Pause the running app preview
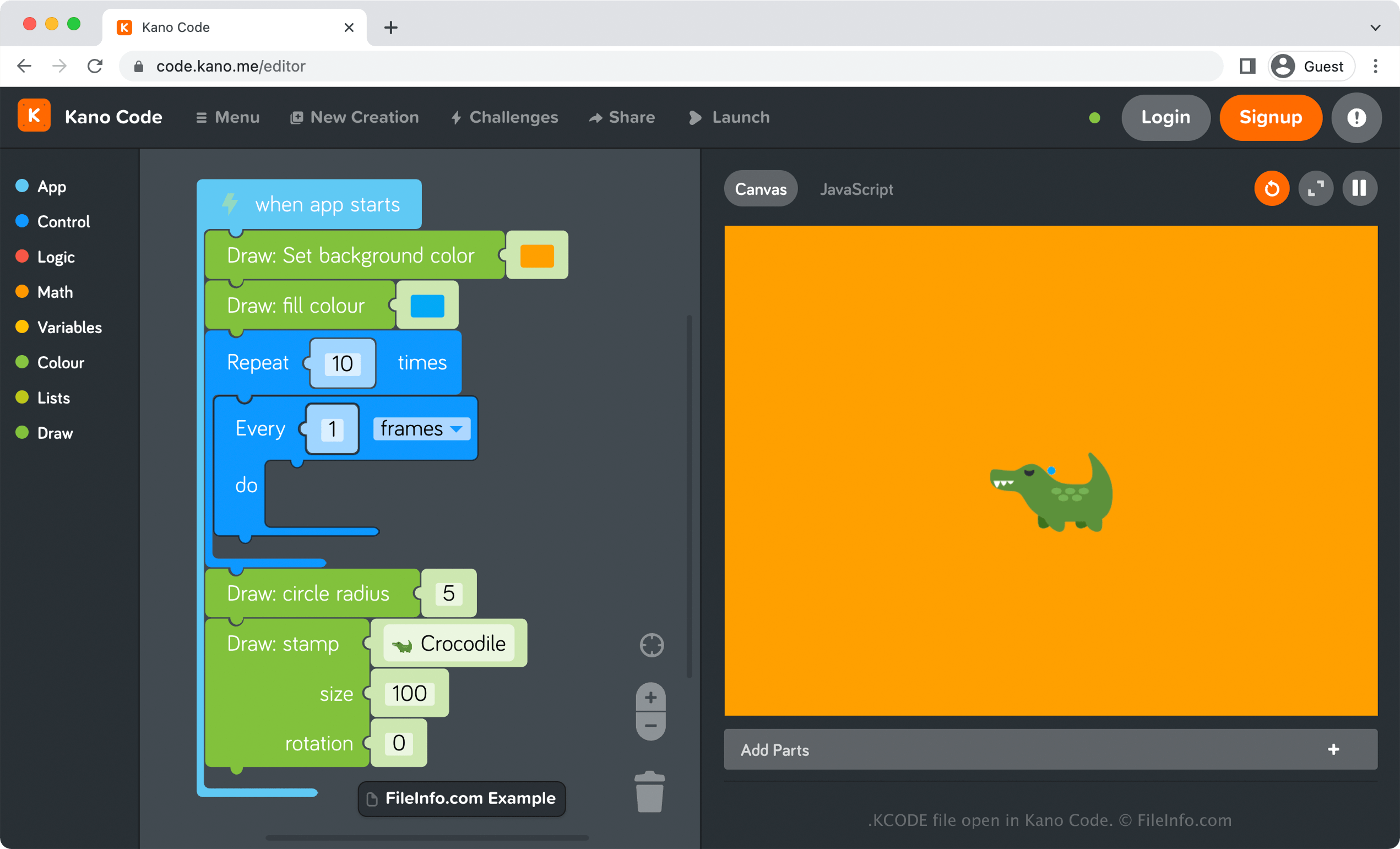The width and height of the screenshot is (1400, 849). 1359,188
